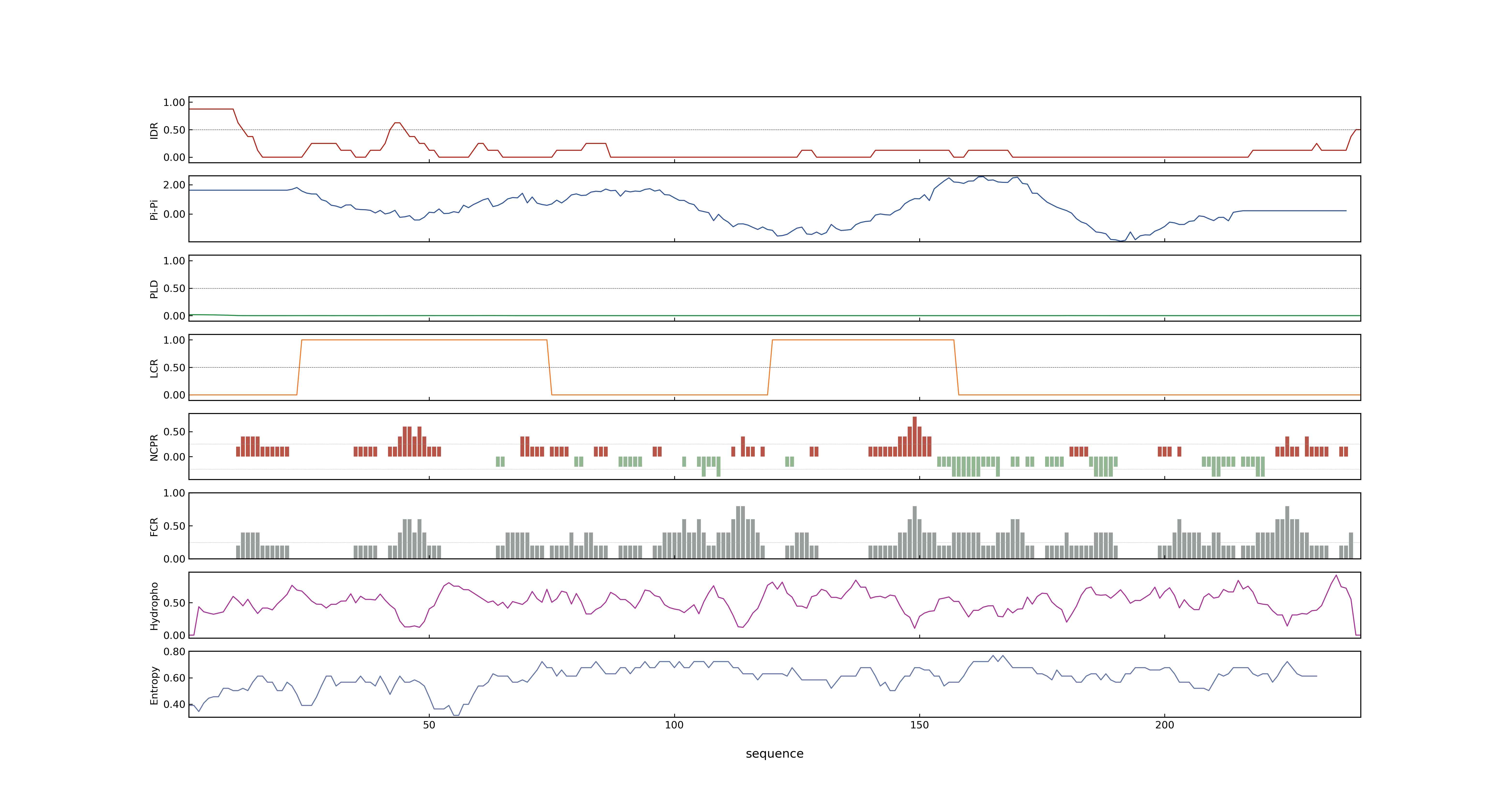Click the Entropy axis label
The image size is (1512, 806).
pyautogui.click(x=154, y=685)
